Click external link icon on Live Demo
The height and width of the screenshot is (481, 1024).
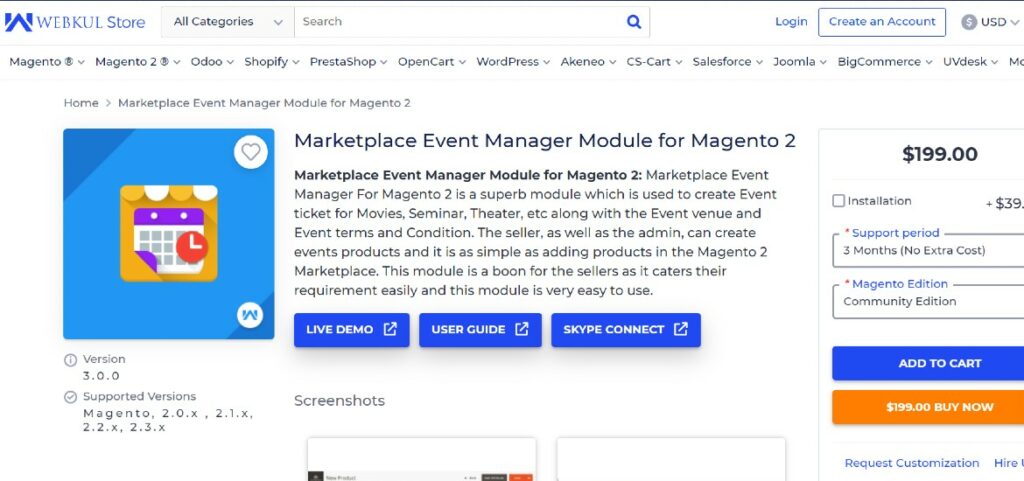(x=390, y=329)
